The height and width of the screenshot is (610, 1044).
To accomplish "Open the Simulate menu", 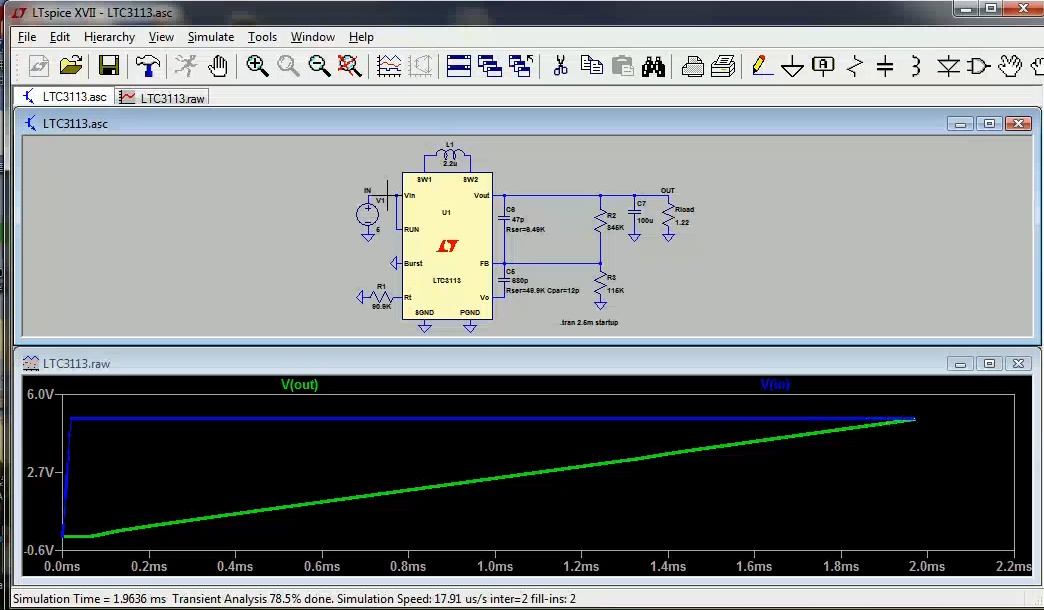I will coord(210,37).
